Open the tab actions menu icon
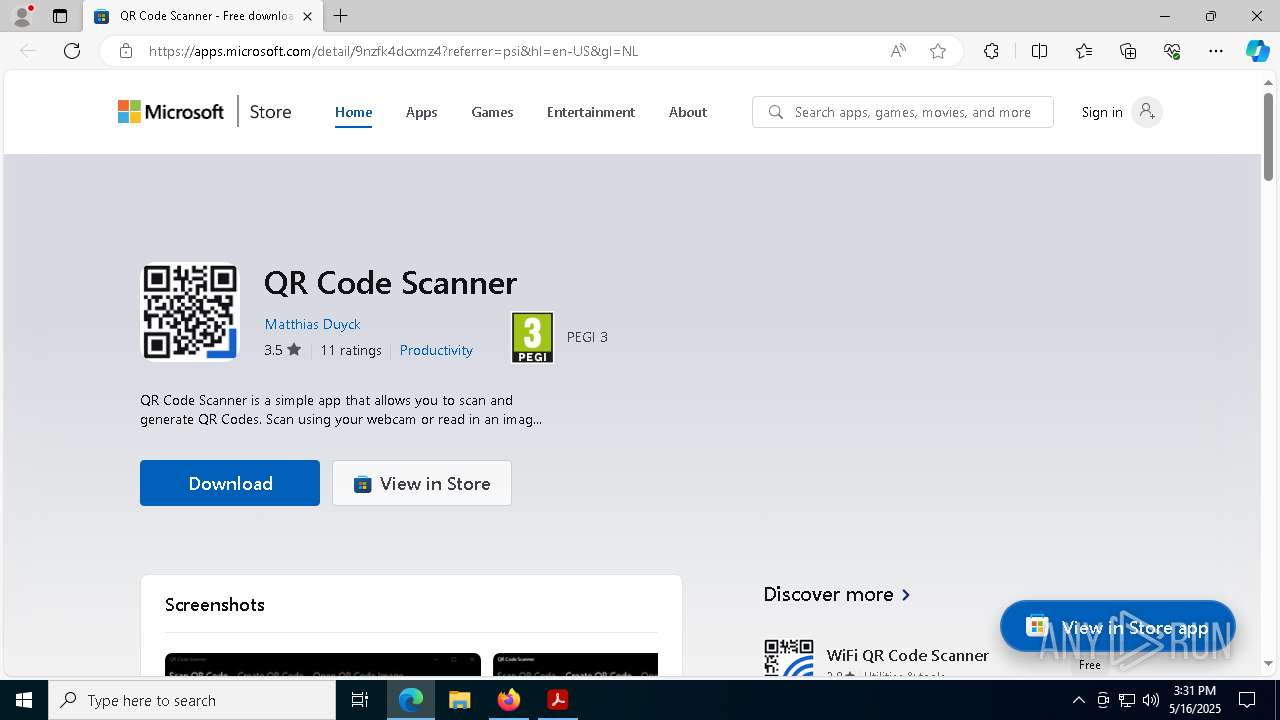The image size is (1280, 720). pyautogui.click(x=60, y=16)
